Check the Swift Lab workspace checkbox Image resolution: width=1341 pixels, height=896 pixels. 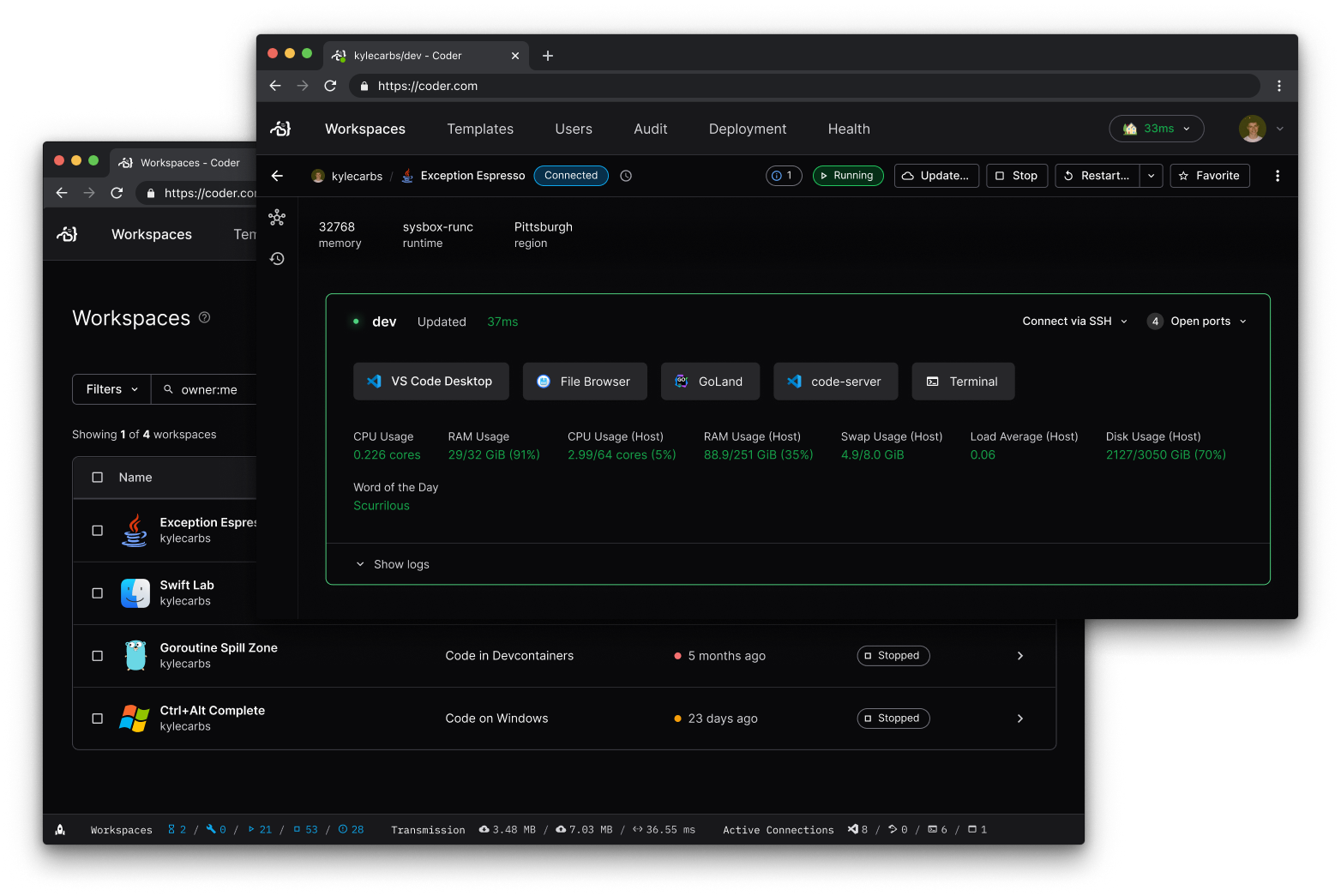tap(97, 592)
